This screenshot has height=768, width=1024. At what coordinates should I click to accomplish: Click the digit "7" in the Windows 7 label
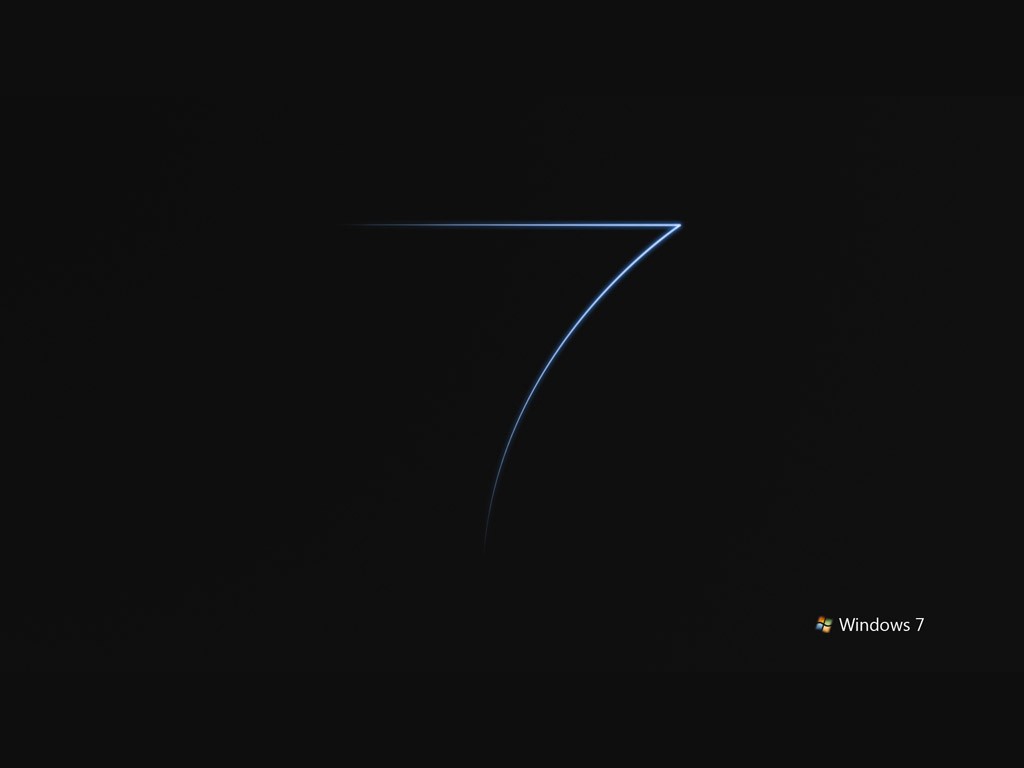(919, 625)
